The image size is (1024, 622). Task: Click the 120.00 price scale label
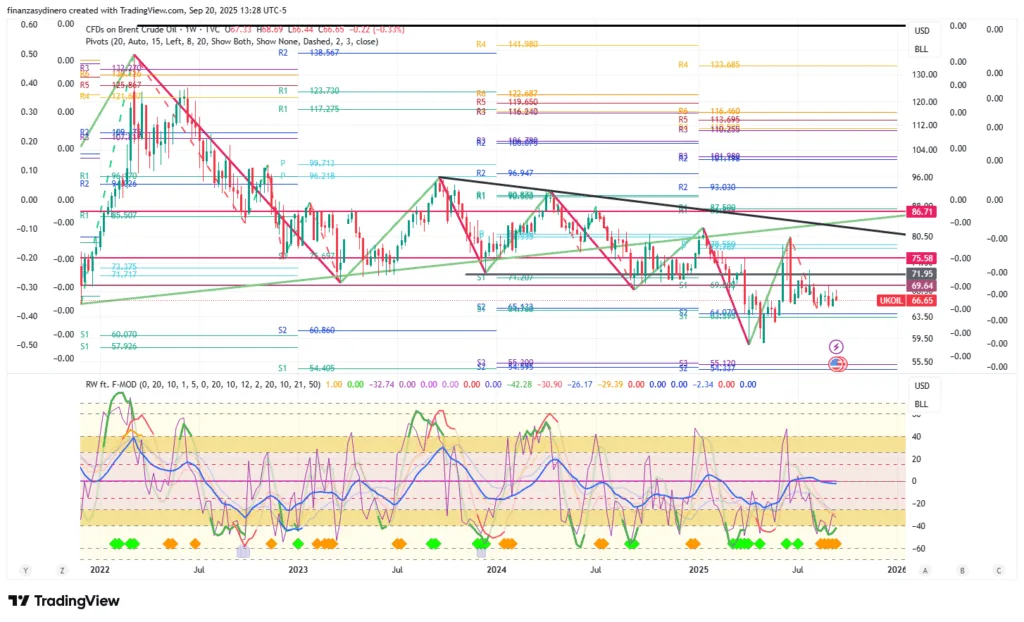click(x=924, y=102)
